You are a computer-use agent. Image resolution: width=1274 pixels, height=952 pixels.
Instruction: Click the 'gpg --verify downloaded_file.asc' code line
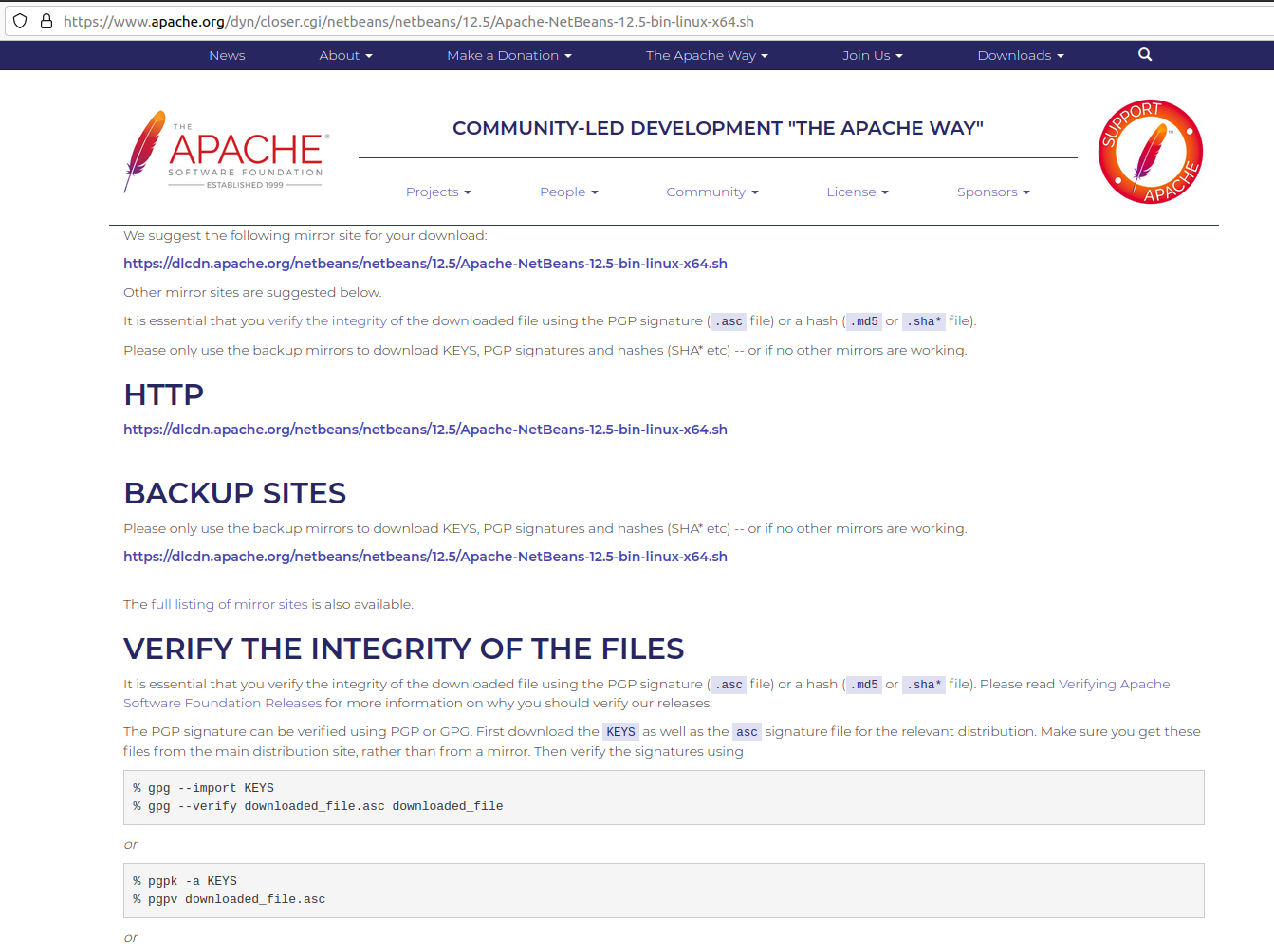pyautogui.click(x=318, y=806)
